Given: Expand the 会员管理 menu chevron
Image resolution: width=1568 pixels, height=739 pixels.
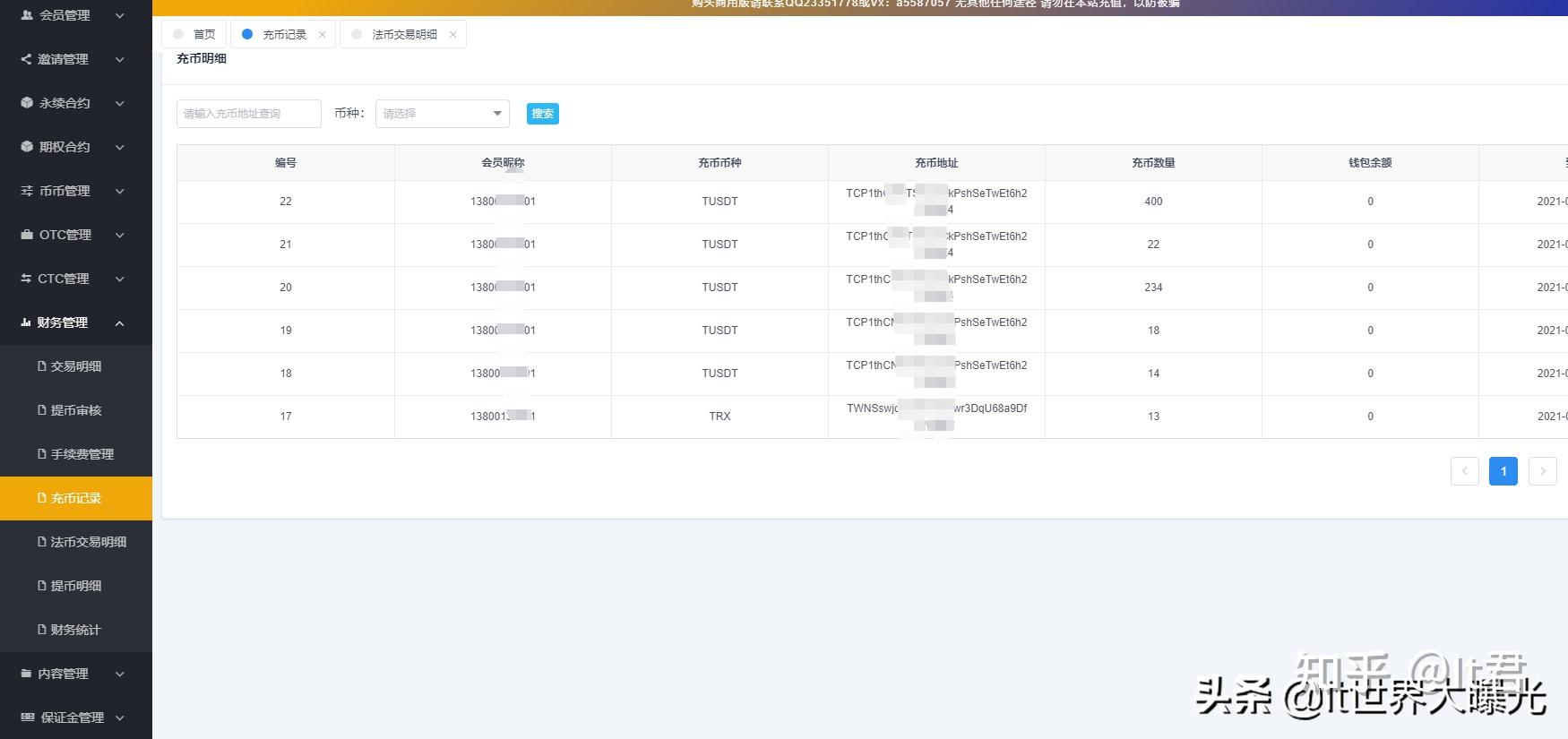Looking at the screenshot, I should [120, 15].
